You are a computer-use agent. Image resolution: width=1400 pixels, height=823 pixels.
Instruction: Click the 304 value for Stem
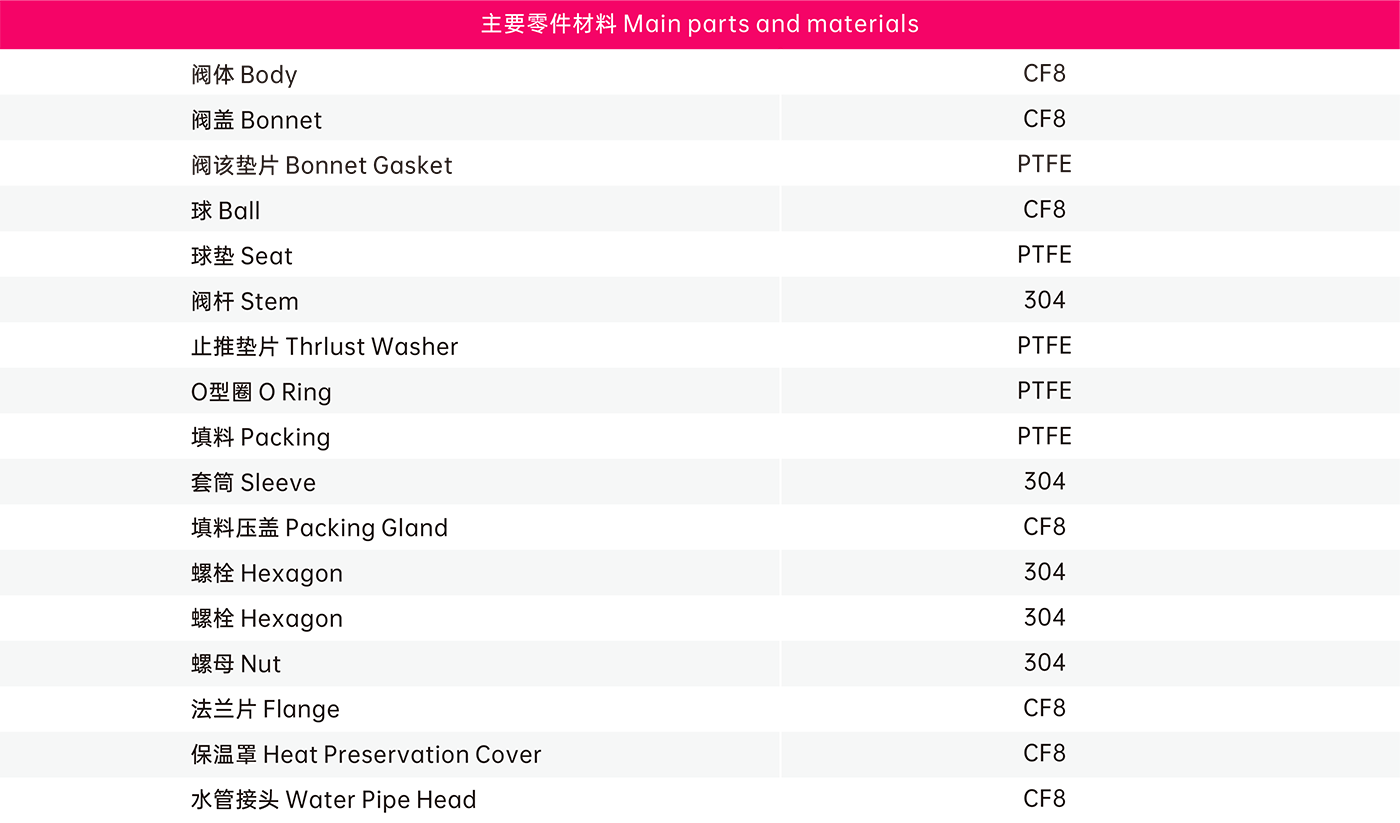[x=1044, y=300]
